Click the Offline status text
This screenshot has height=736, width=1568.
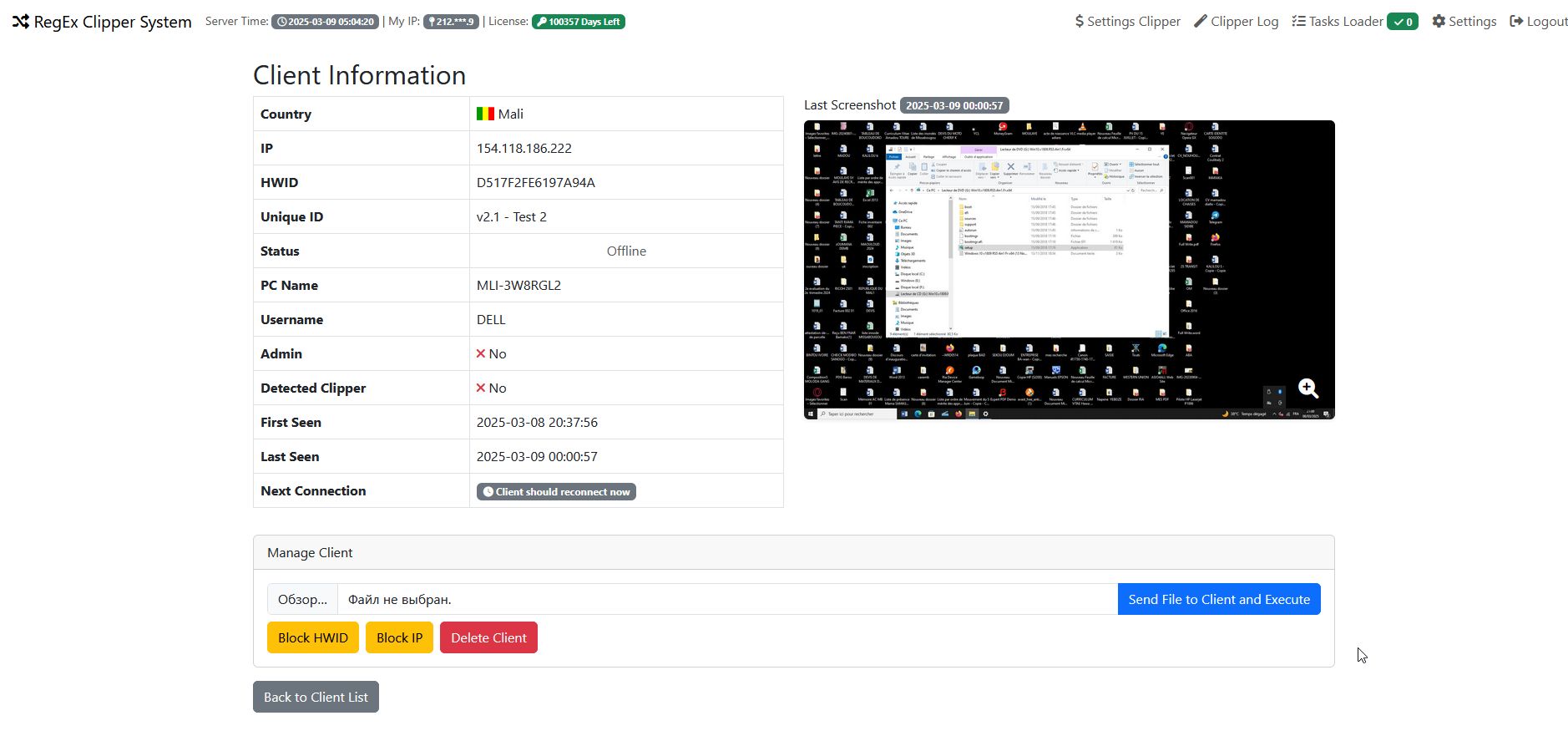626,251
